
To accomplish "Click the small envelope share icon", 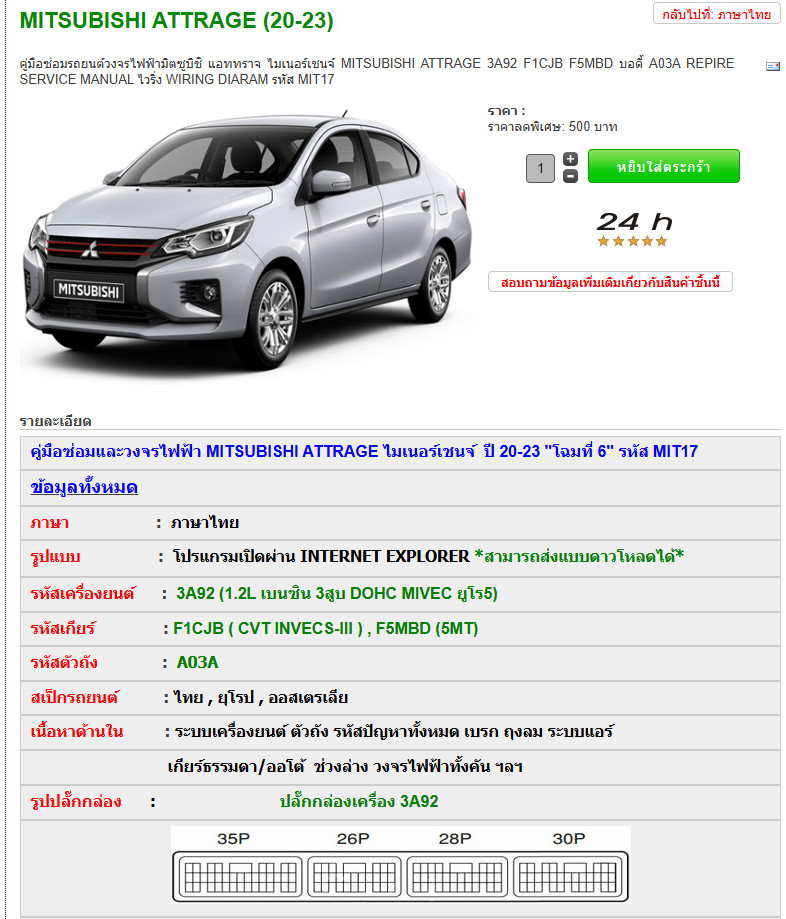I will [x=773, y=66].
